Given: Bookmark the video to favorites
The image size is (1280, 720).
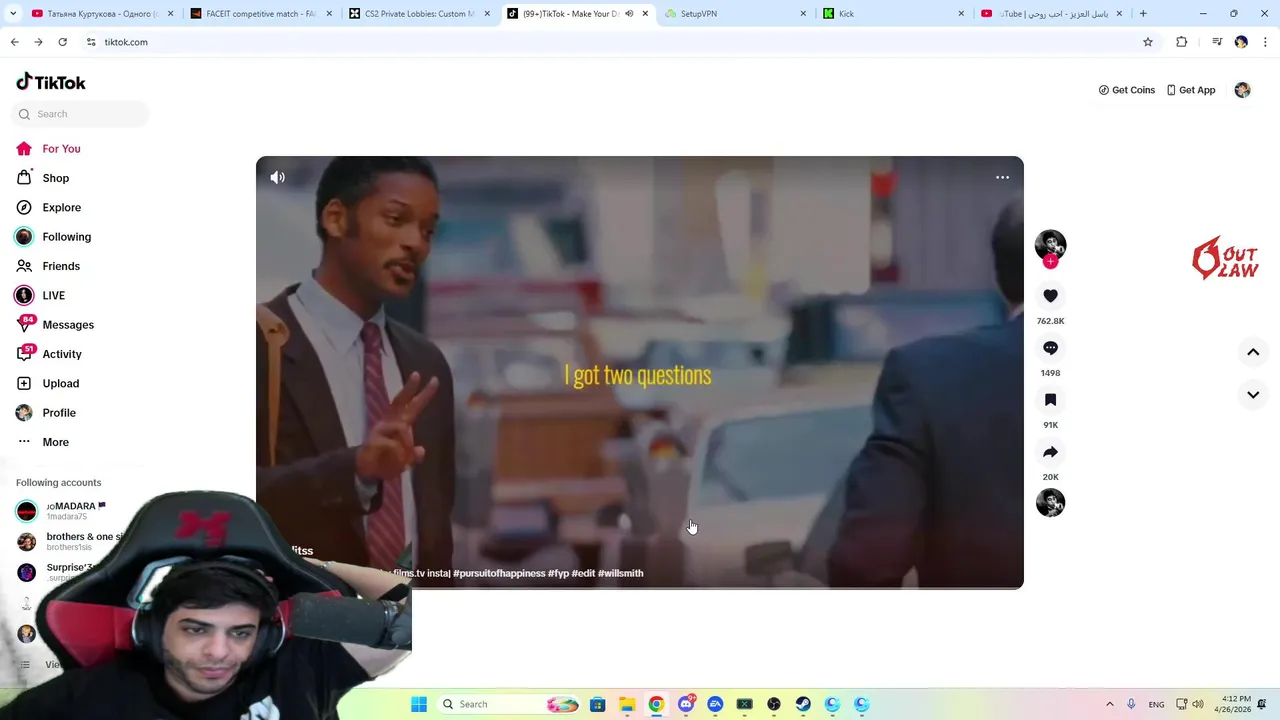Looking at the screenshot, I should point(1050,400).
